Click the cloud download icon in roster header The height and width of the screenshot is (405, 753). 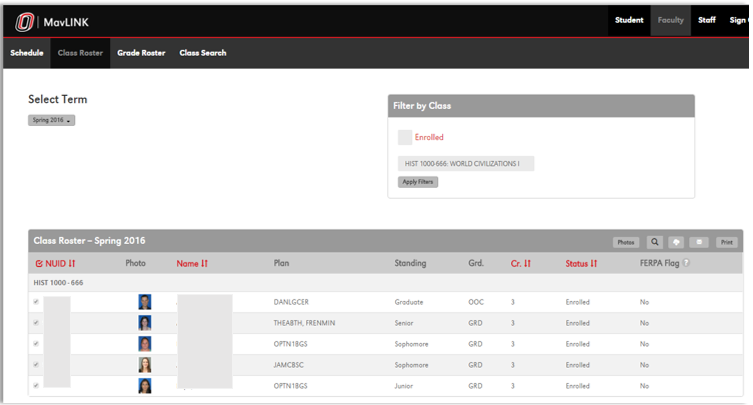coord(676,242)
